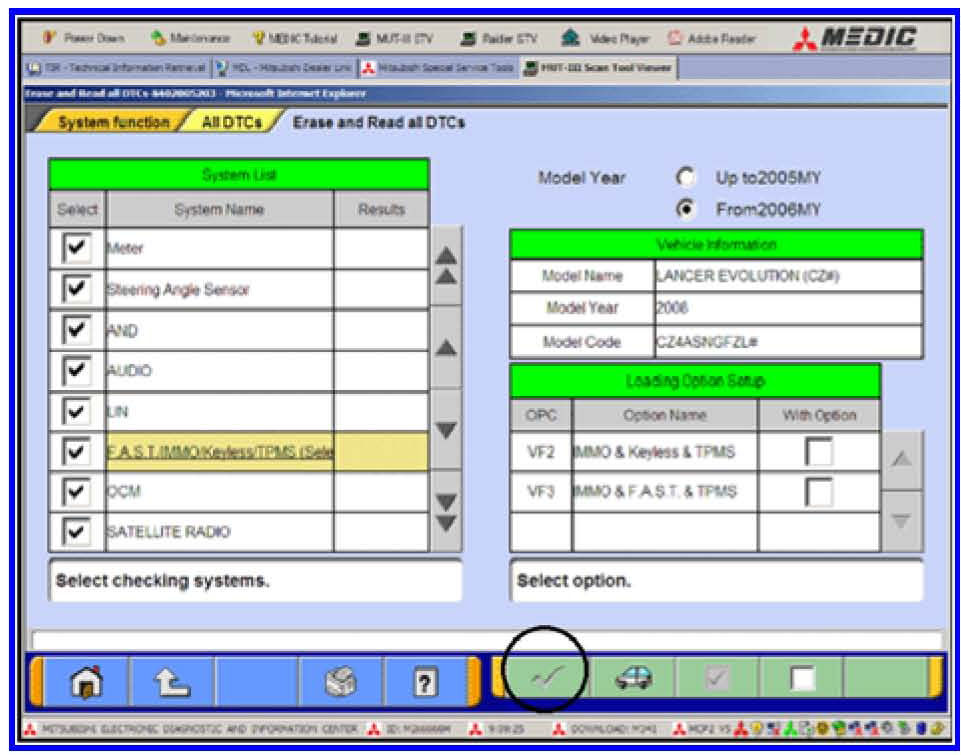Click the vehicle car icon button
Viewport: 961px width, 755px height.
pos(633,679)
